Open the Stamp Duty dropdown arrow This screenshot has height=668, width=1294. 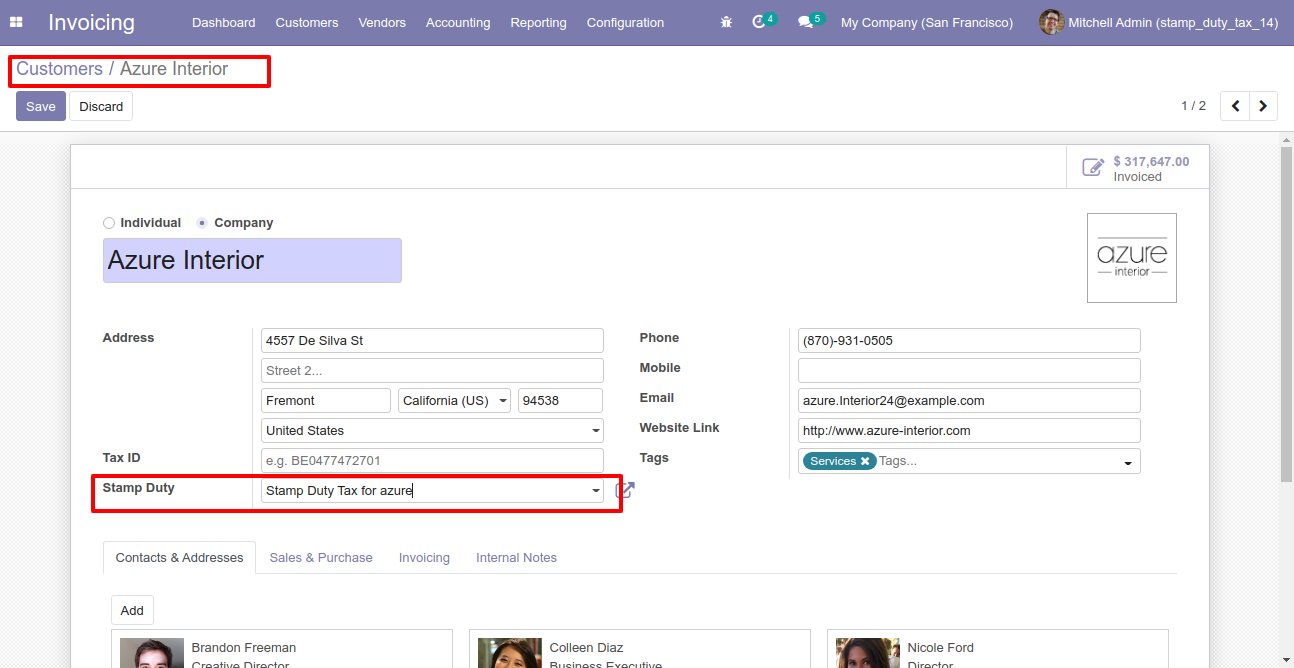coord(596,491)
